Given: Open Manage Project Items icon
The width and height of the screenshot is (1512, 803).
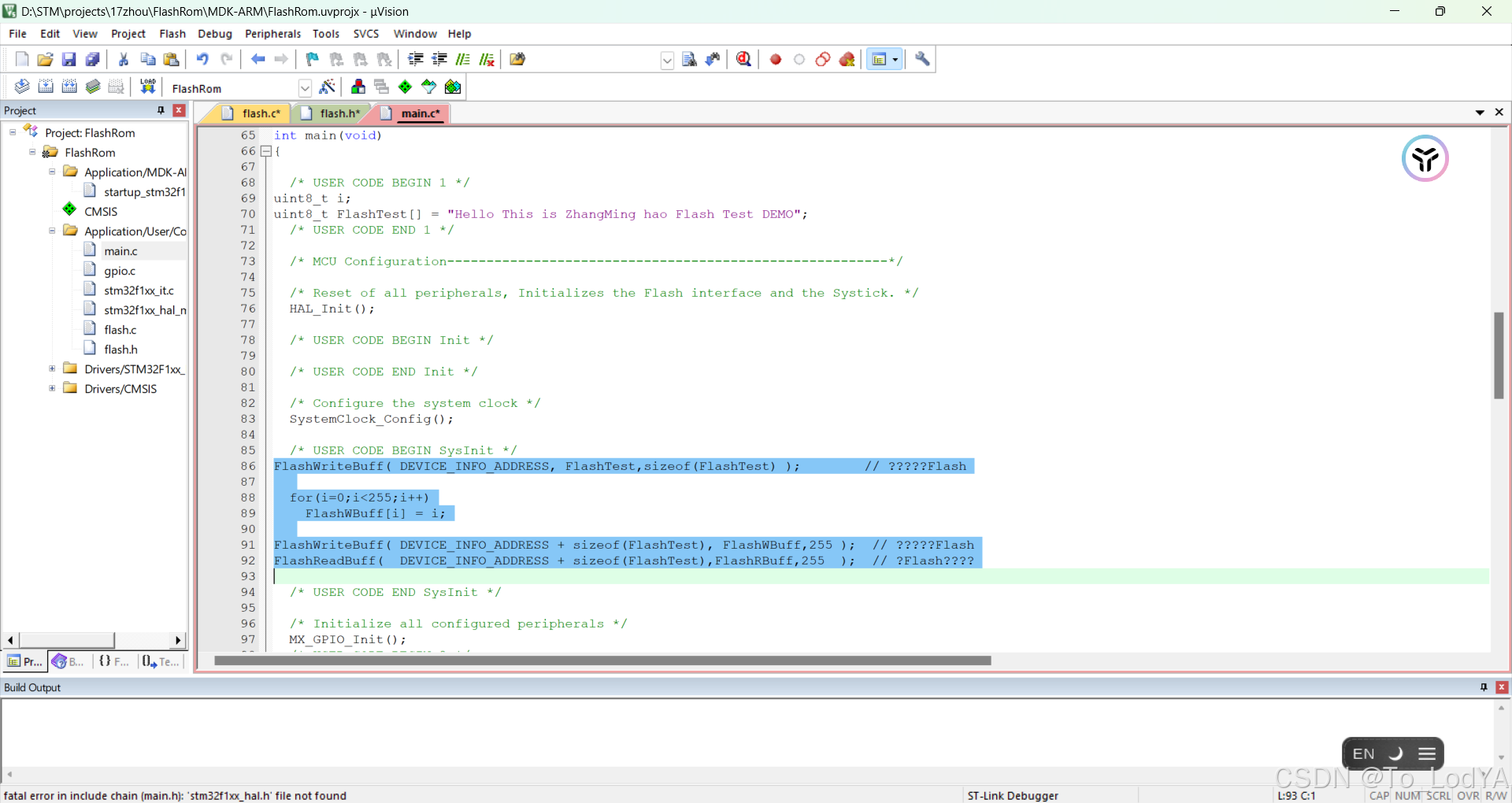Looking at the screenshot, I should click(x=358, y=87).
